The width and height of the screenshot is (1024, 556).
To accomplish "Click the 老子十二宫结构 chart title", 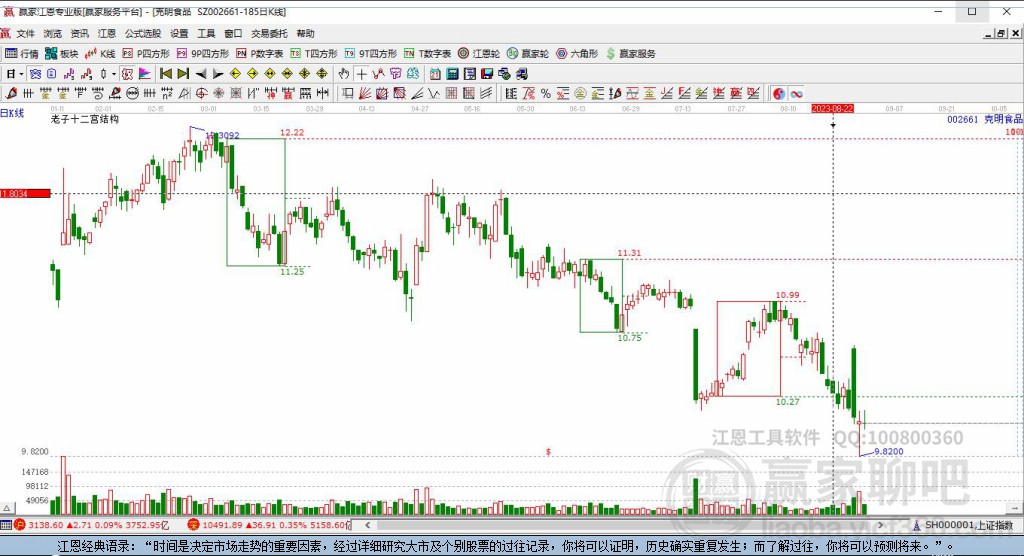I will [x=85, y=119].
